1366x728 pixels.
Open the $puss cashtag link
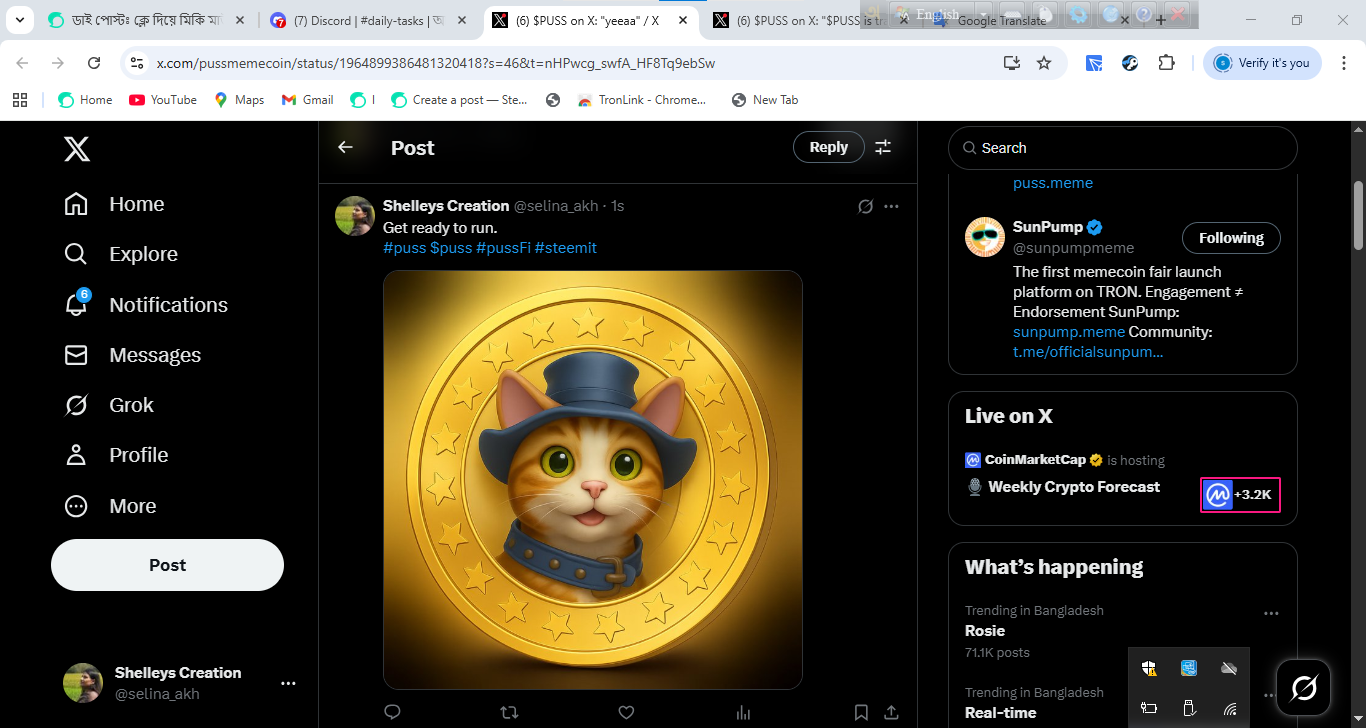coord(451,247)
